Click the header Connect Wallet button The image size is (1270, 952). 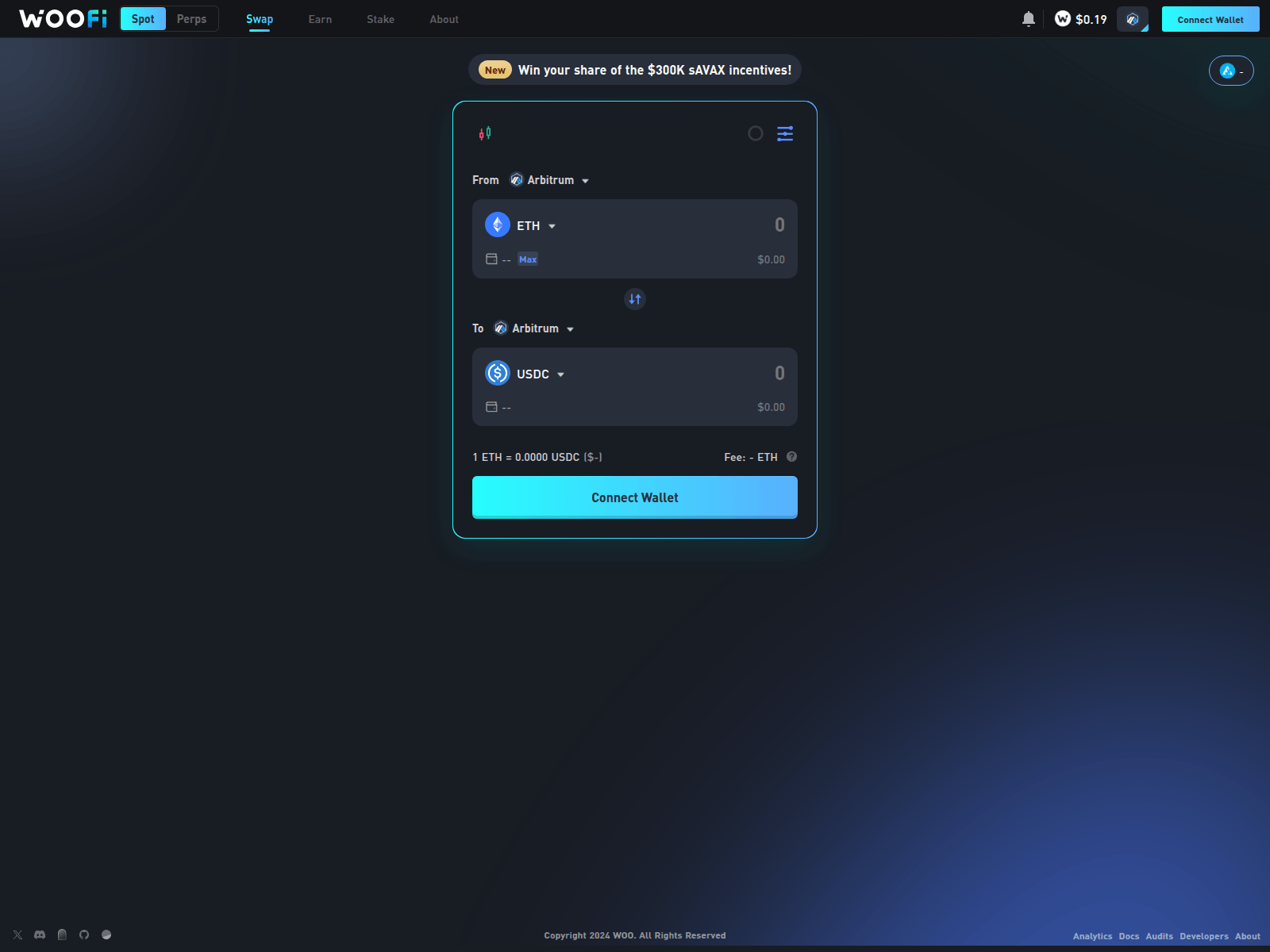click(x=1210, y=19)
